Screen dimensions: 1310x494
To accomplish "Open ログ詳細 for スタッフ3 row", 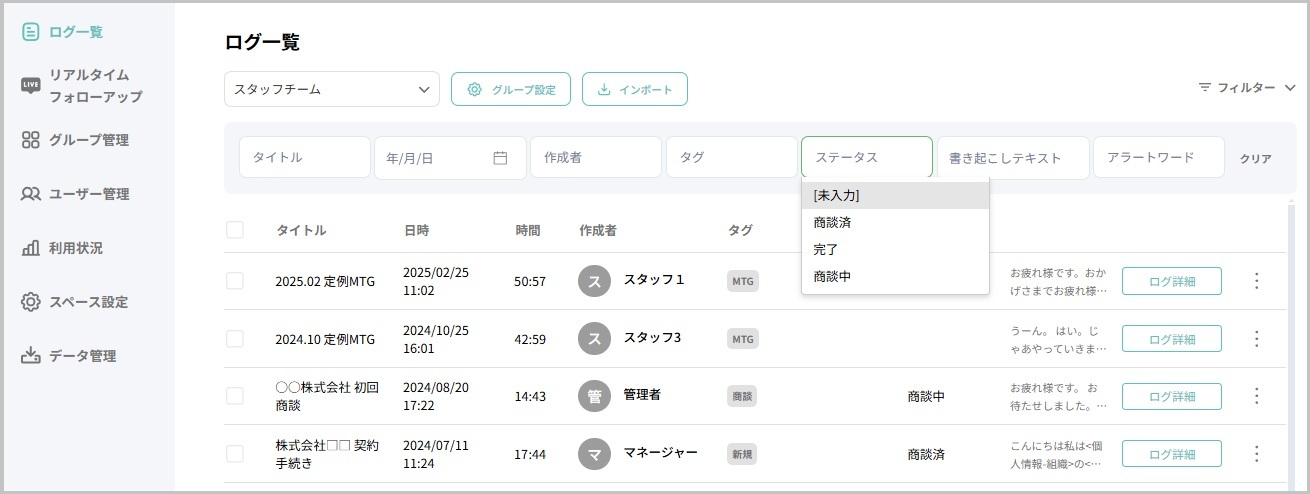I will [1171, 339].
